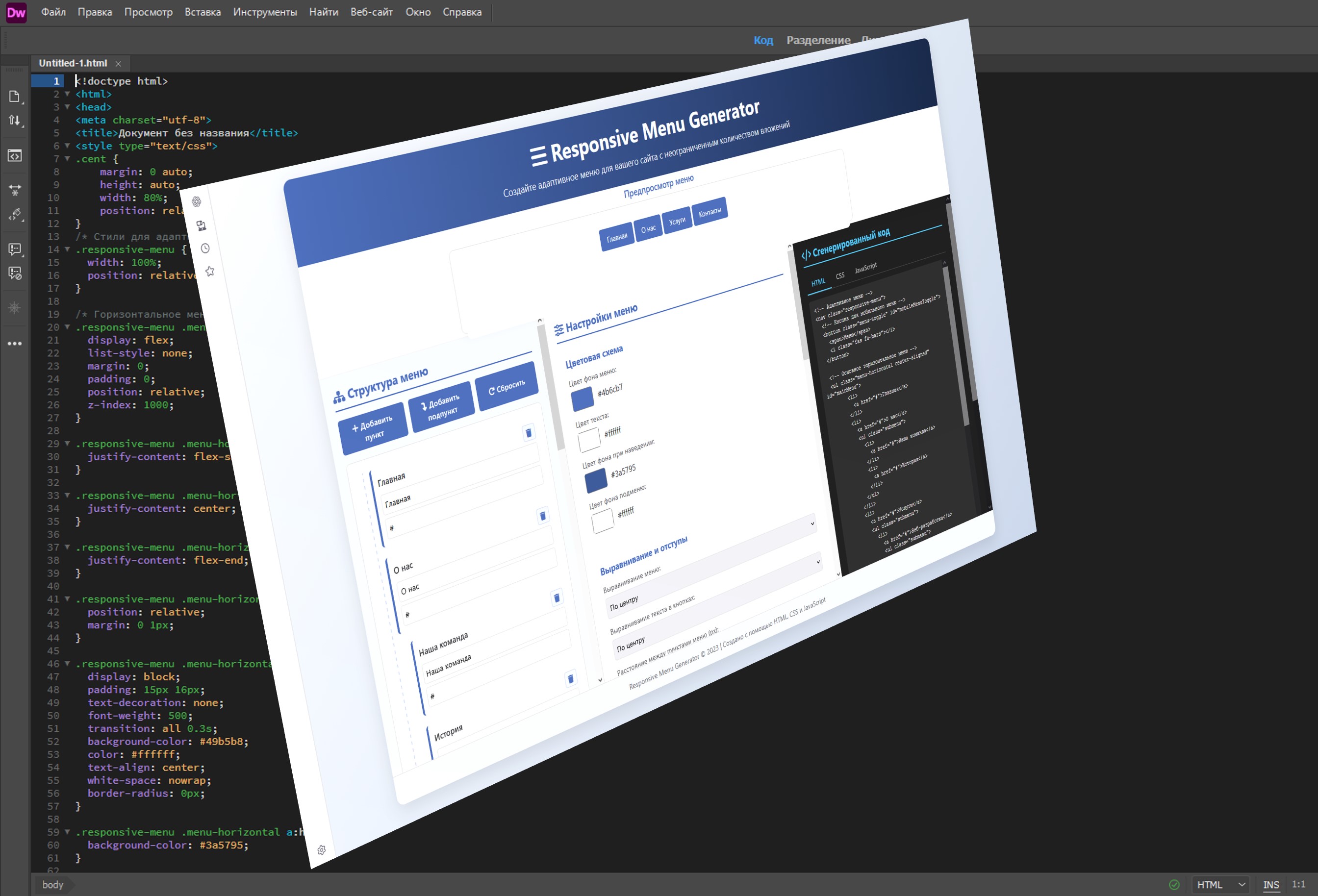Select the body tag in tag selector
The height and width of the screenshot is (896, 1318).
pyautogui.click(x=53, y=885)
